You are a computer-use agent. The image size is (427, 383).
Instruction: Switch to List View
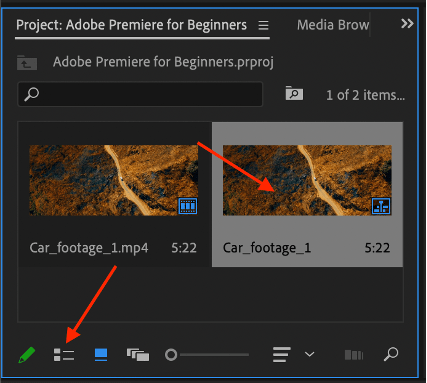coord(64,355)
